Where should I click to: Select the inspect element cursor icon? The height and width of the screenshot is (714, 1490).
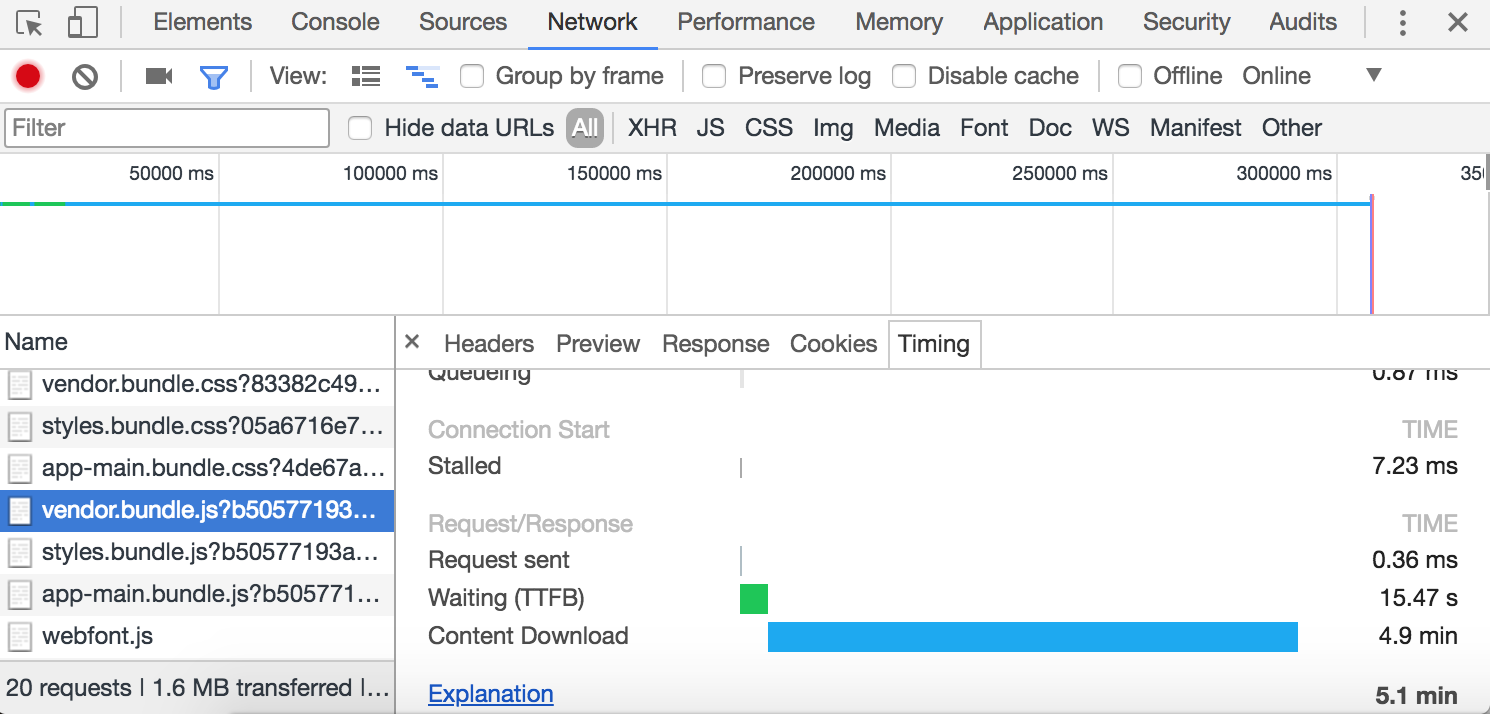tap(28, 21)
